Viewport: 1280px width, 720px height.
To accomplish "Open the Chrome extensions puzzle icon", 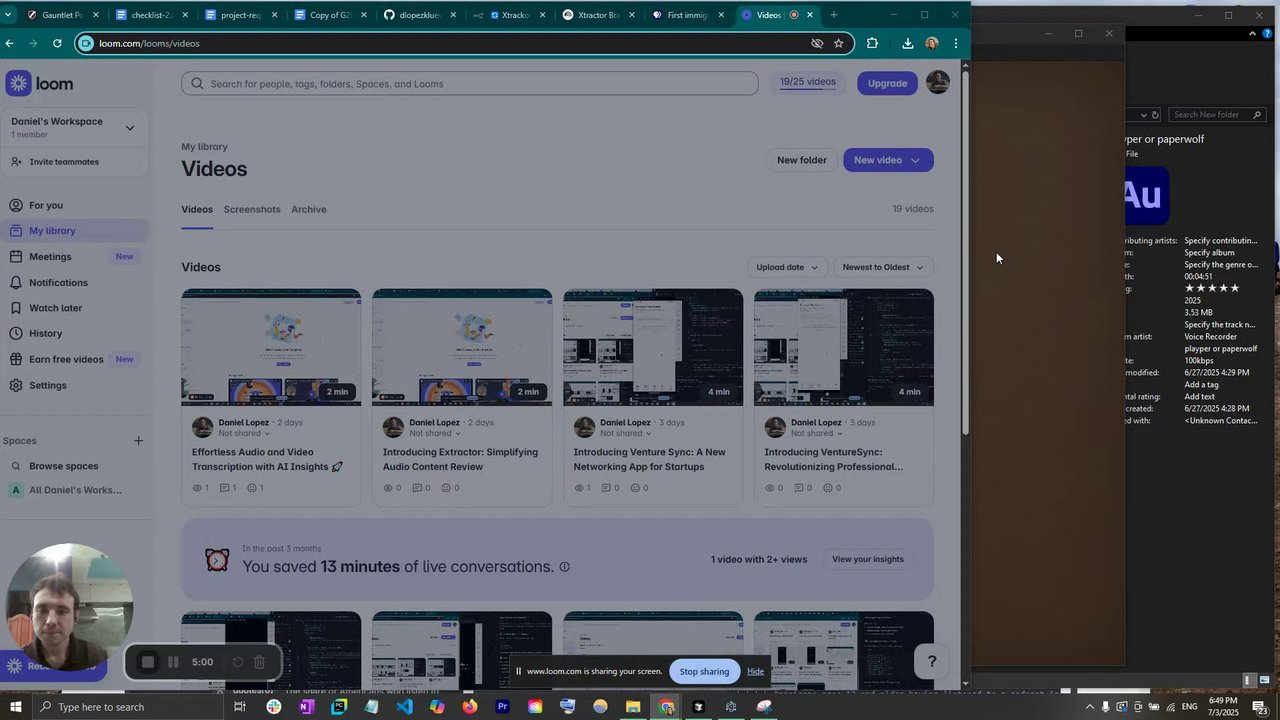I will [872, 43].
